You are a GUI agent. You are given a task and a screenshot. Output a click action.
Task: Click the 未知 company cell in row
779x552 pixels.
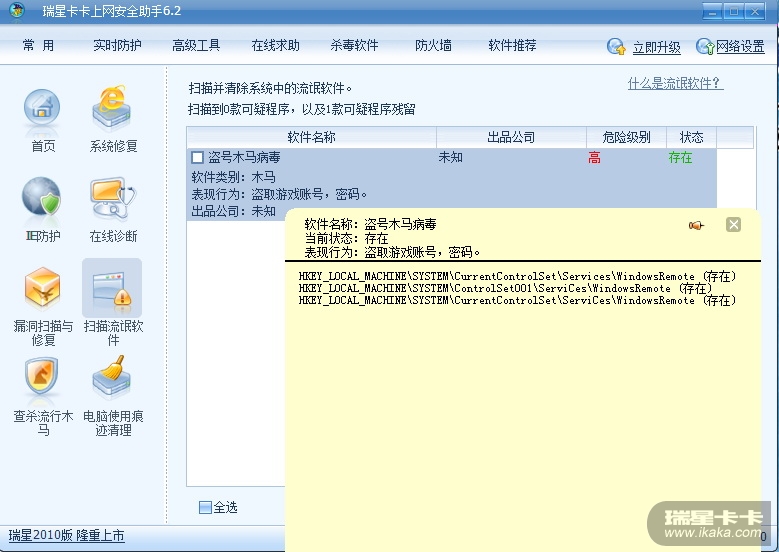click(451, 158)
